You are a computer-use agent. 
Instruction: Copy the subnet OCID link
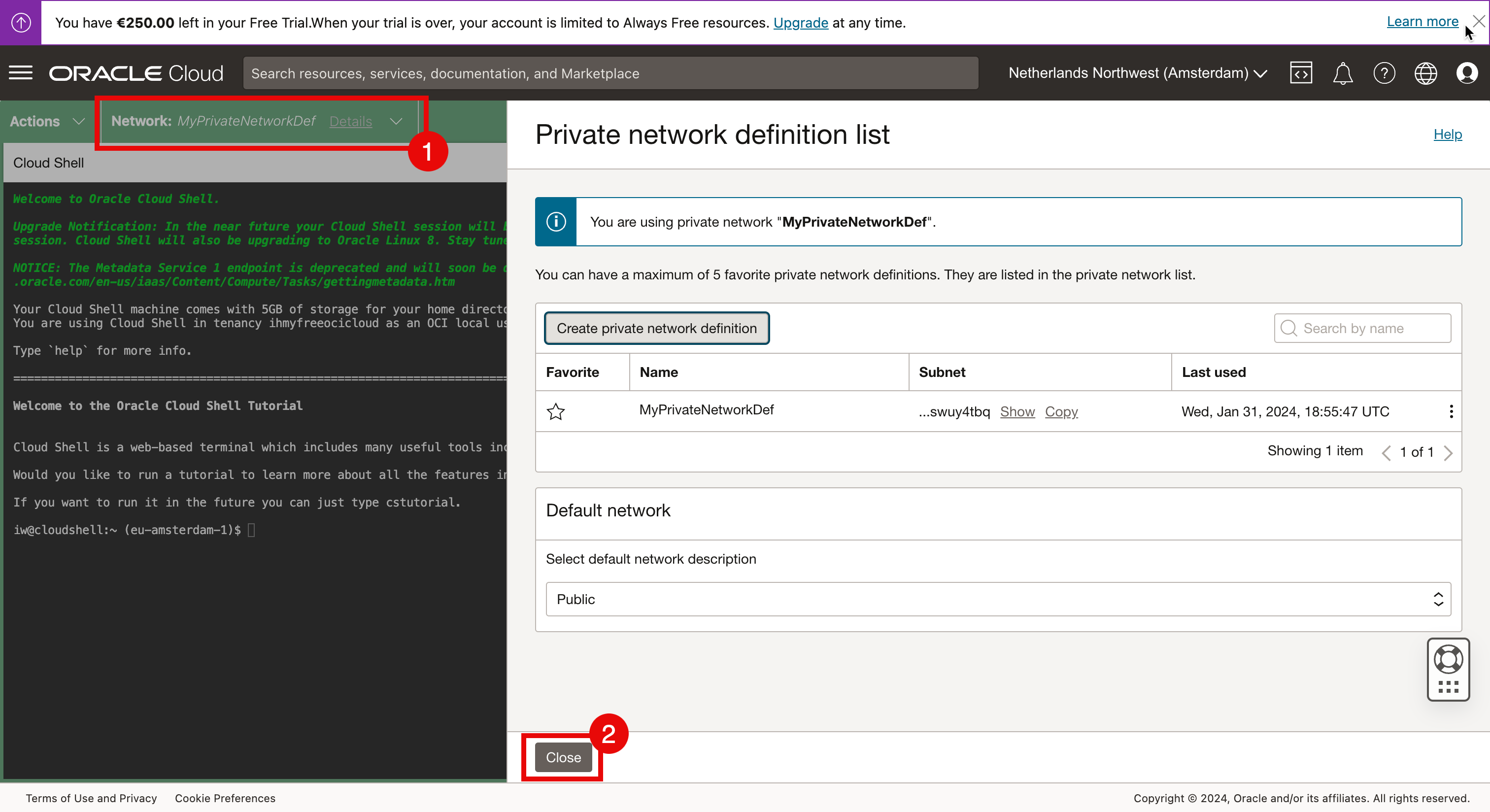point(1061,411)
